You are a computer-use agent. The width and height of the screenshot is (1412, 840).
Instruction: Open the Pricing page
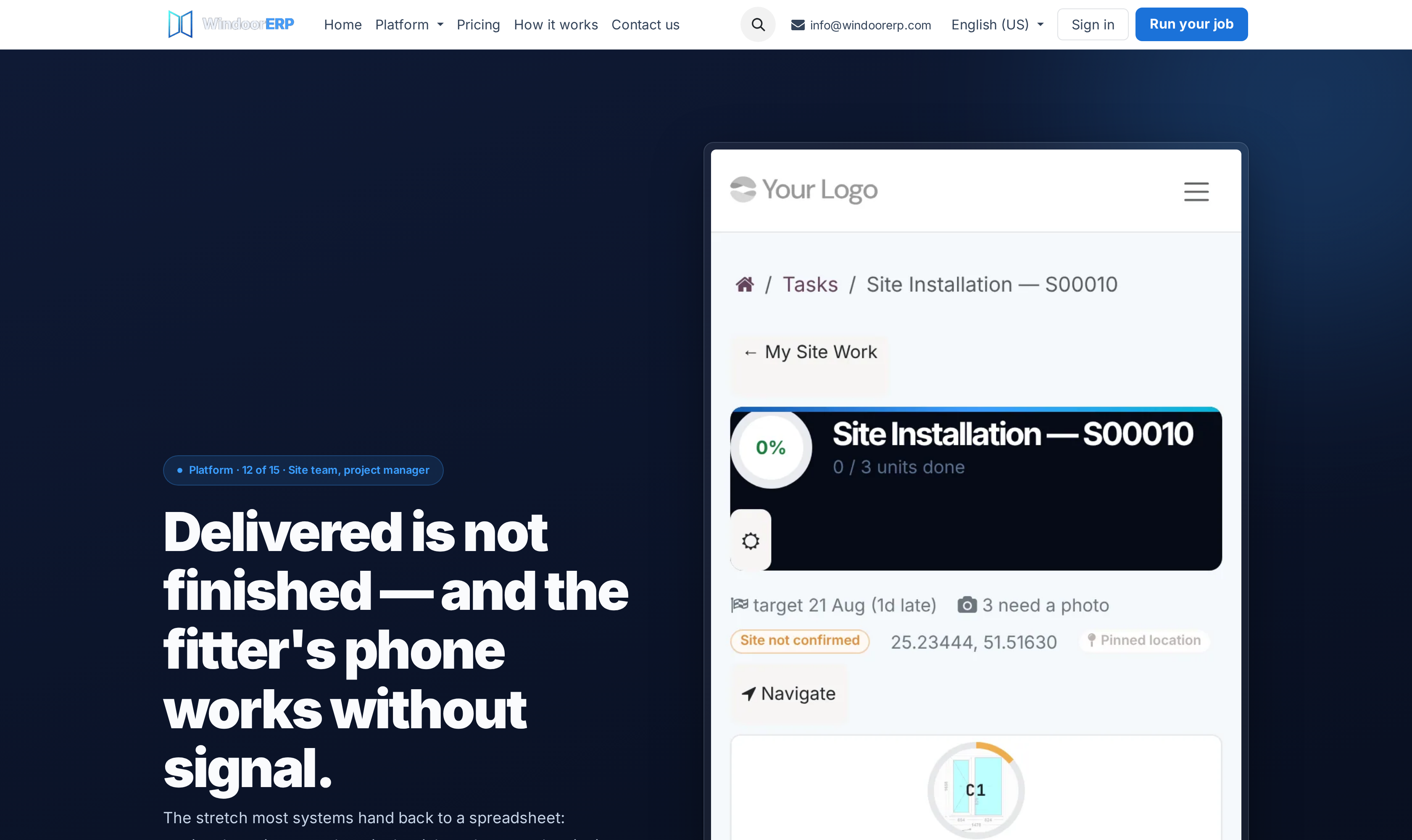tap(478, 25)
